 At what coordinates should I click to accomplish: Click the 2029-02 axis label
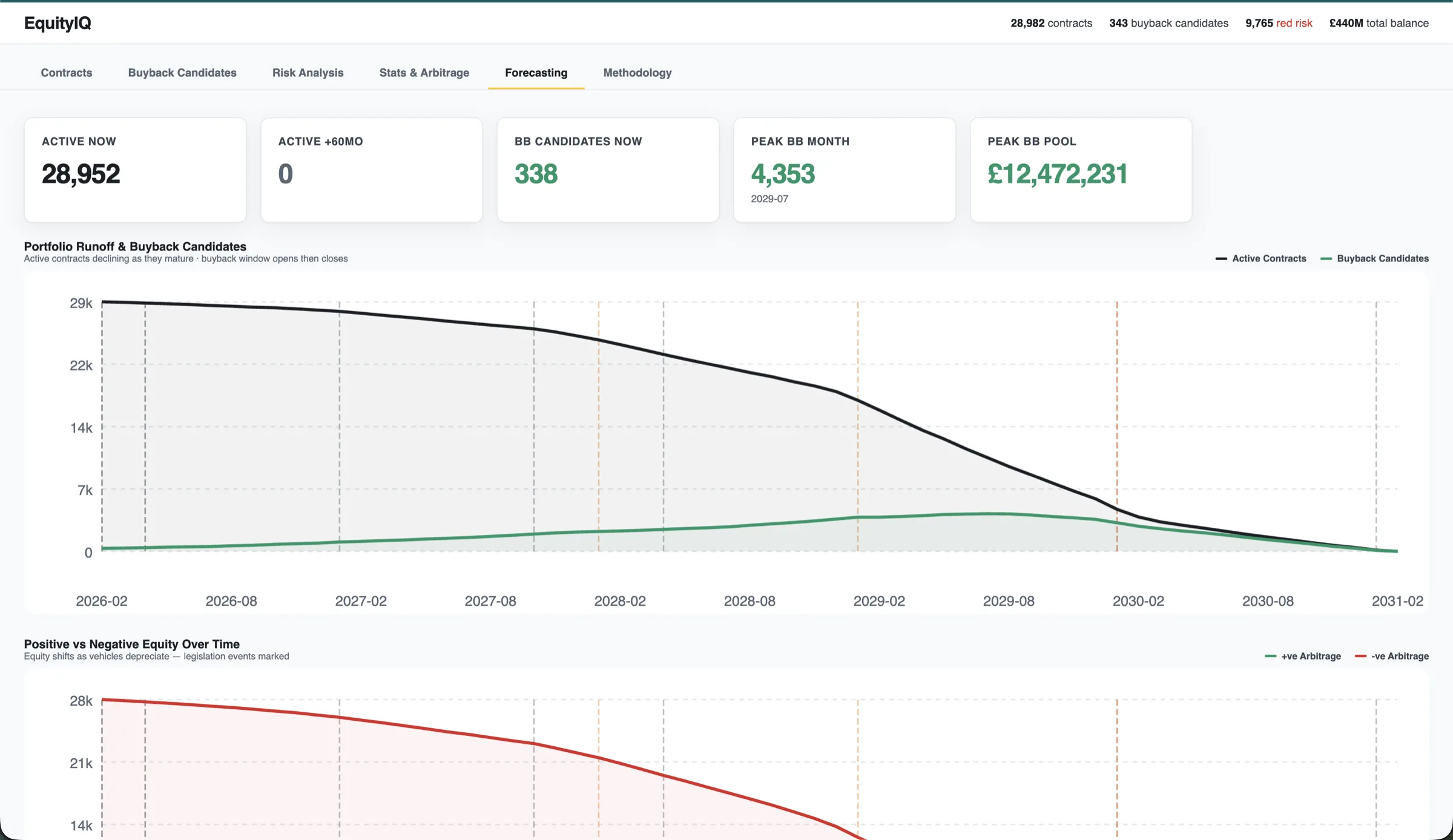click(879, 601)
